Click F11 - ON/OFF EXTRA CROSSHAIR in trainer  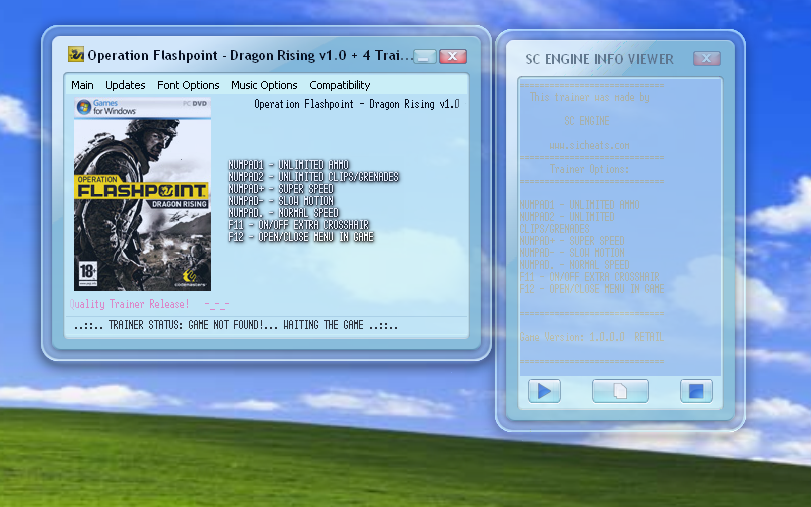click(299, 225)
